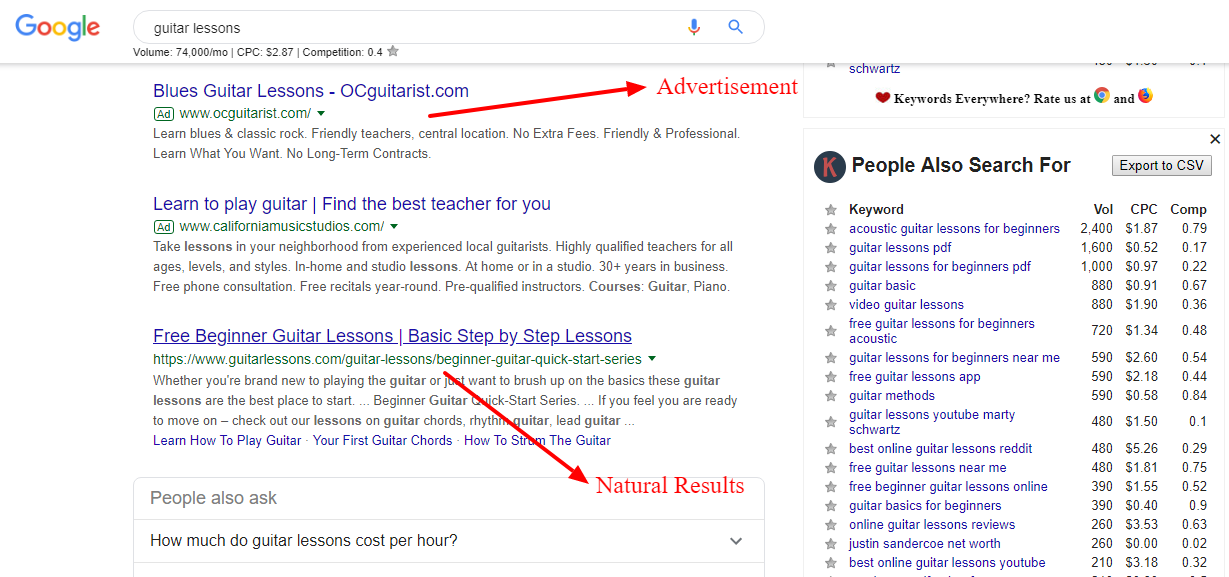Open the Firefox rating icon link
This screenshot has height=577, width=1229.
1145,96
